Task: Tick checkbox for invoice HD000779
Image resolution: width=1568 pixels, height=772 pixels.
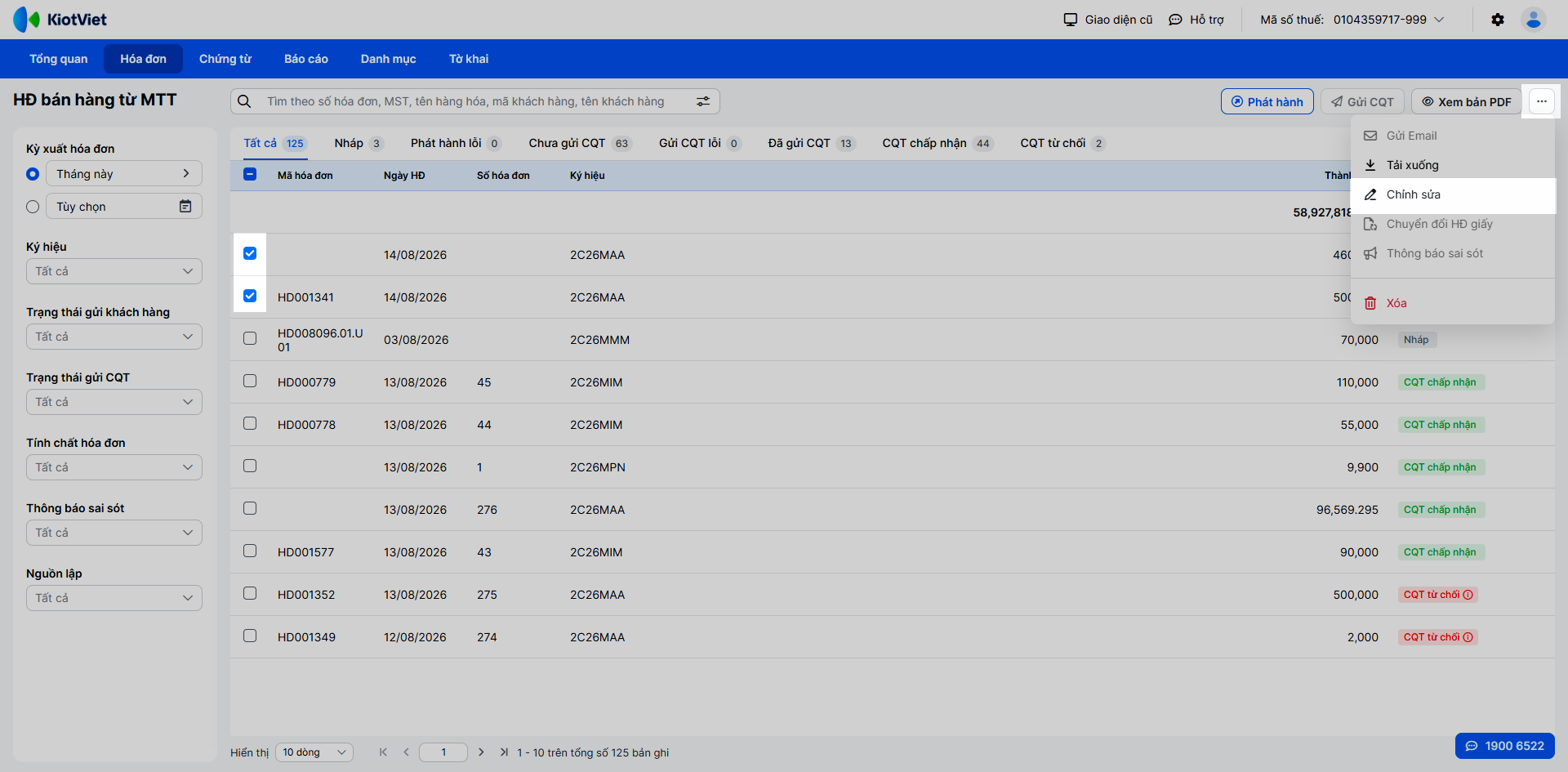Action: pos(250,381)
